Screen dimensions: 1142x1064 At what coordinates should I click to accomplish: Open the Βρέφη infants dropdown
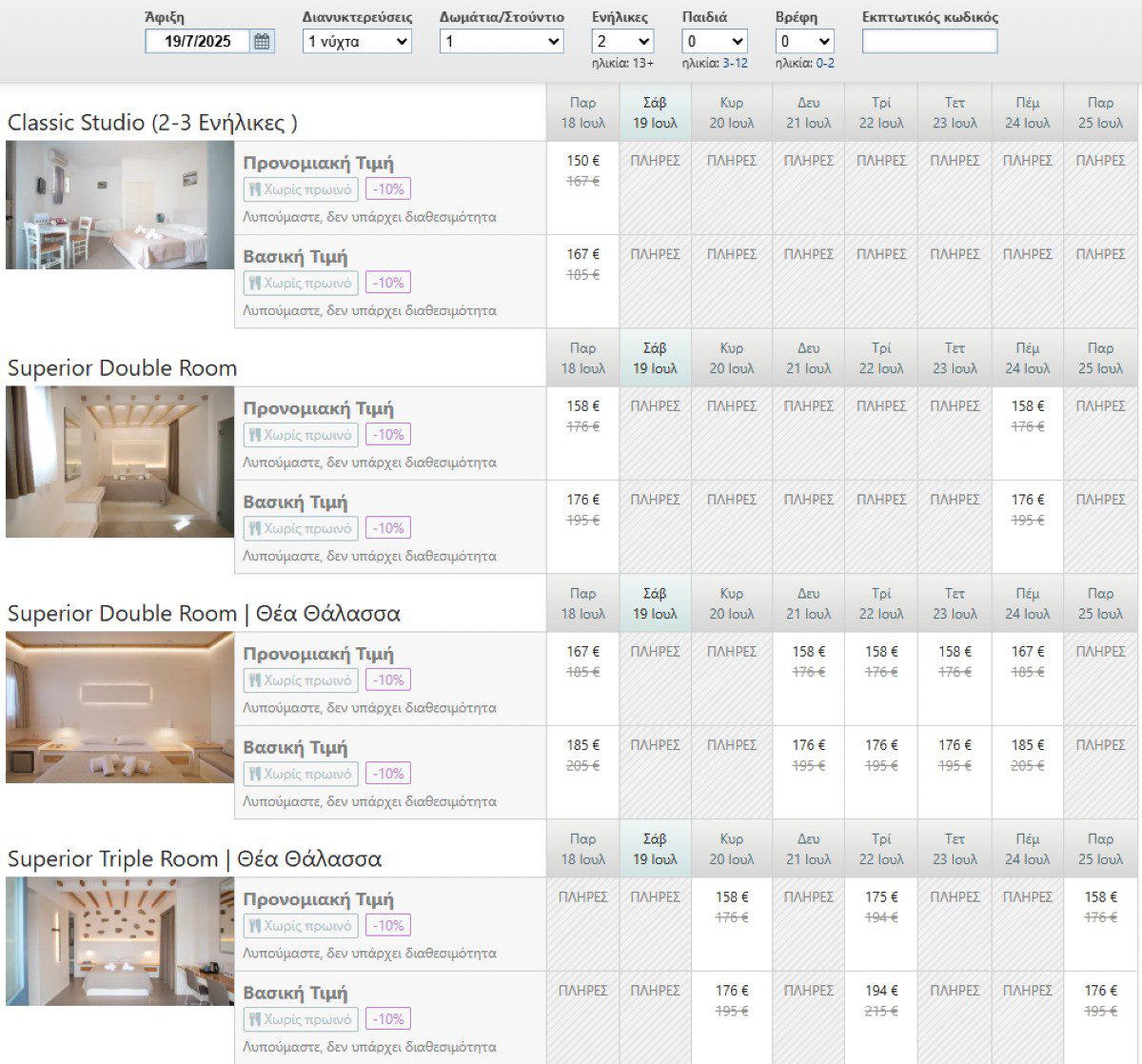tap(805, 42)
